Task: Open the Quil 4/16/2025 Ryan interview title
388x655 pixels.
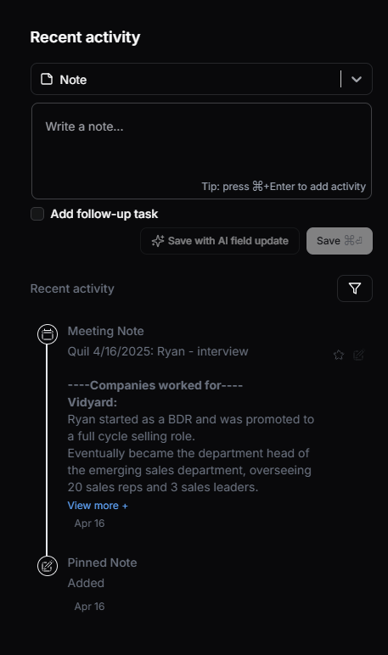Action: pyautogui.click(x=158, y=351)
